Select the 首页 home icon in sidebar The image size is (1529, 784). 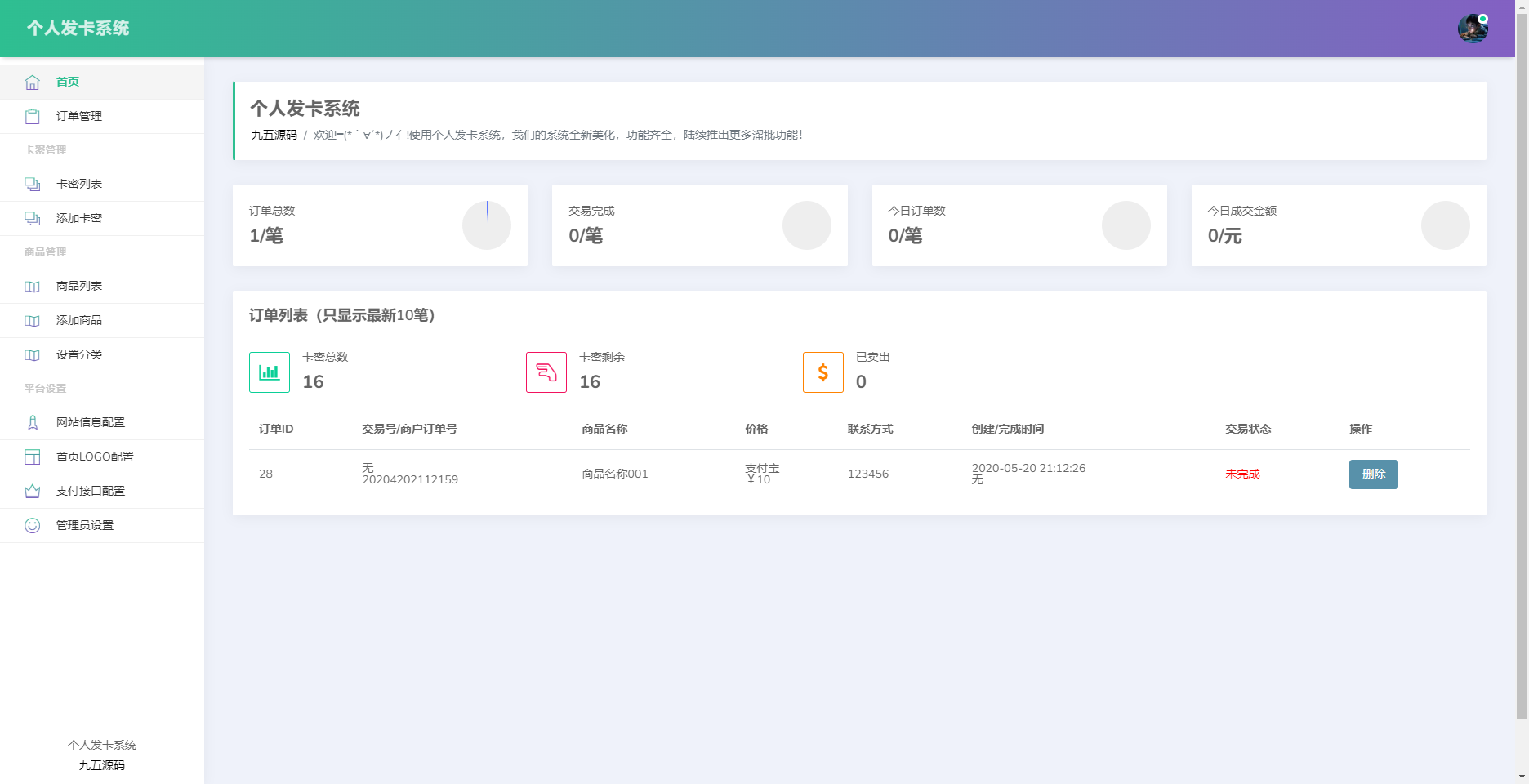tap(32, 82)
